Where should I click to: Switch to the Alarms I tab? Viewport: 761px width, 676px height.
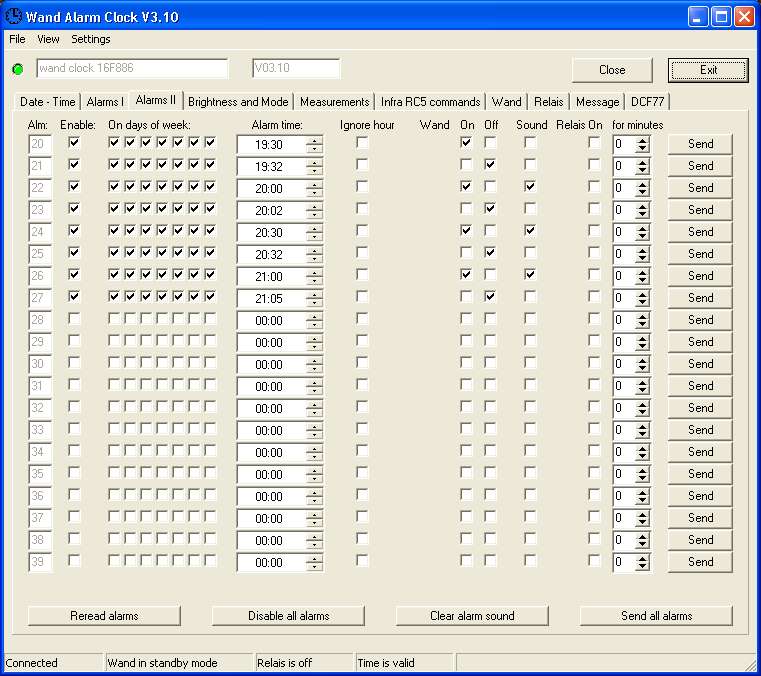(105, 102)
